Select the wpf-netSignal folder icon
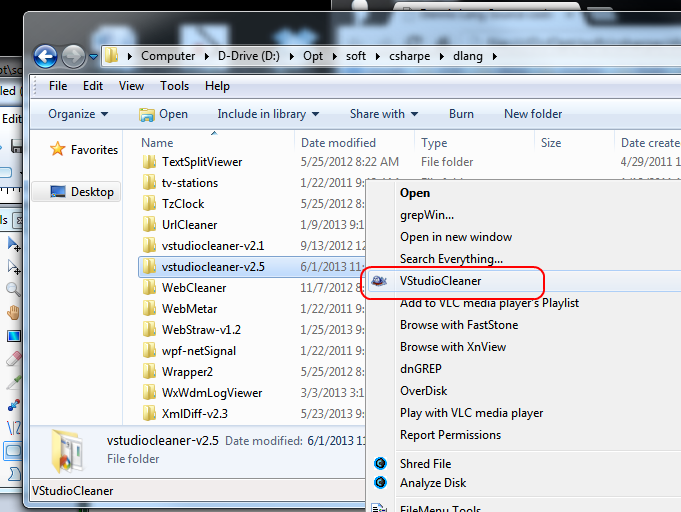Viewport: 681px width, 512px height. [149, 351]
